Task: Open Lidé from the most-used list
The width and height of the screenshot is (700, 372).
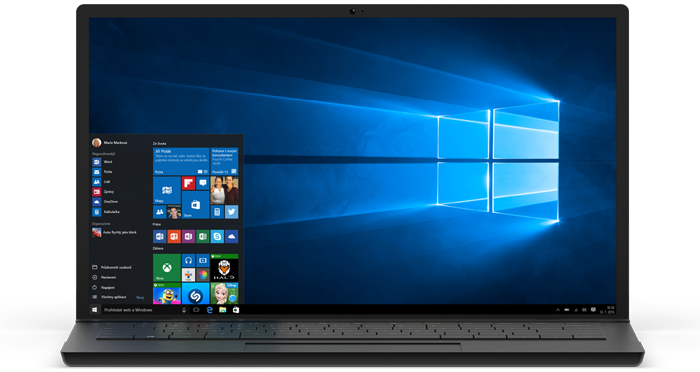Action: [x=102, y=182]
